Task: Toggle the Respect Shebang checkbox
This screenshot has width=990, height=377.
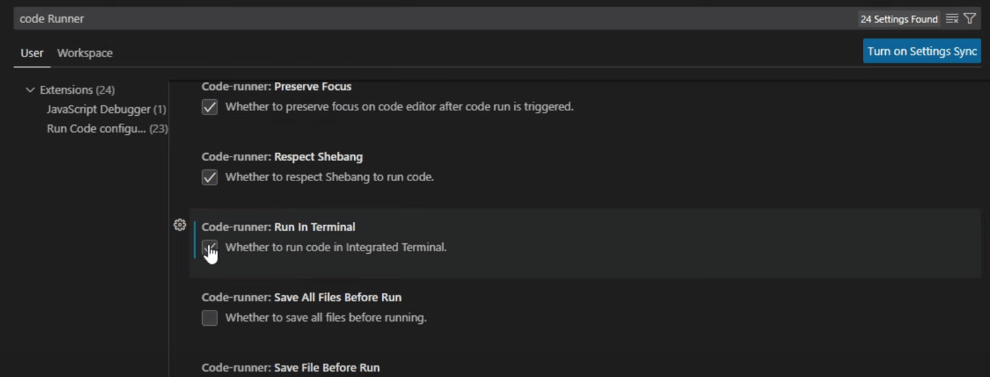Action: tap(210, 177)
